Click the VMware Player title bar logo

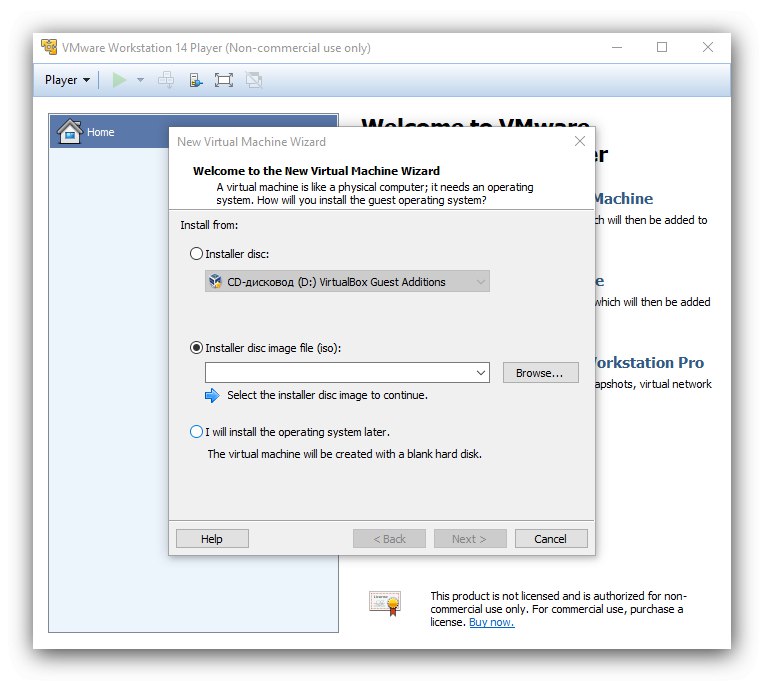coord(49,47)
